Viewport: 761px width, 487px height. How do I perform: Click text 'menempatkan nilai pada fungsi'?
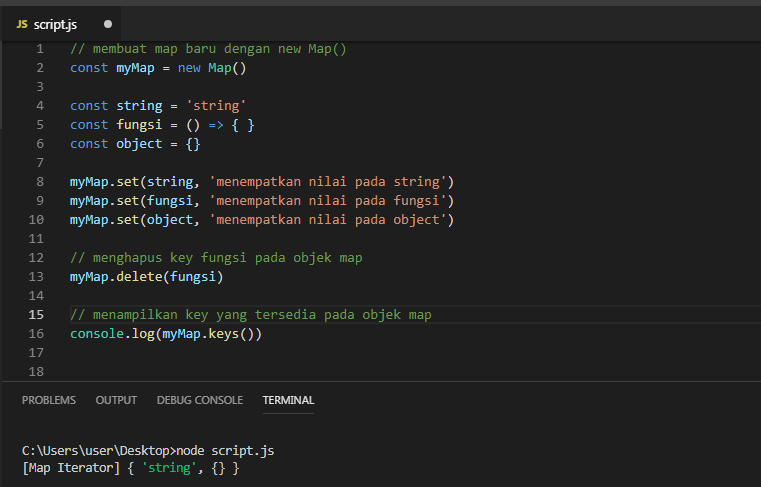[328, 201]
